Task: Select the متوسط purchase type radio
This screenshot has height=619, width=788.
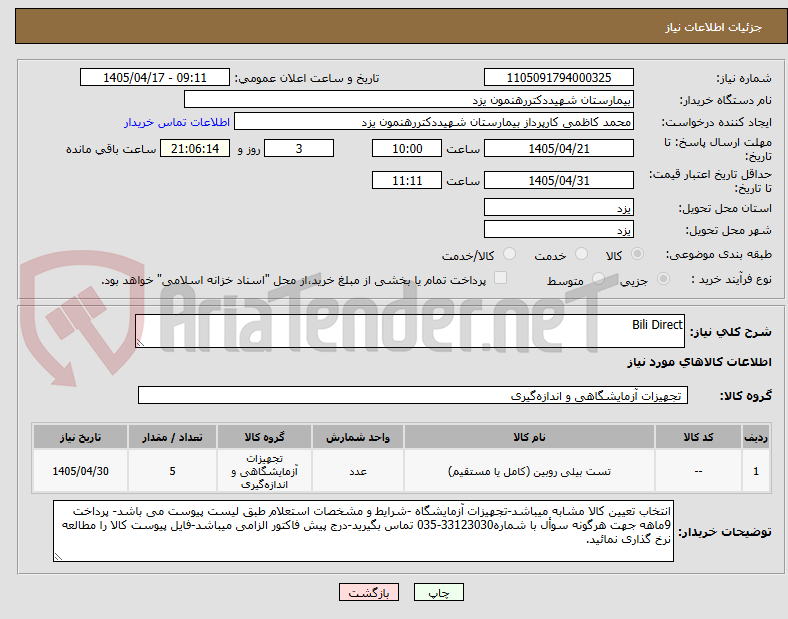Action: pos(598,279)
